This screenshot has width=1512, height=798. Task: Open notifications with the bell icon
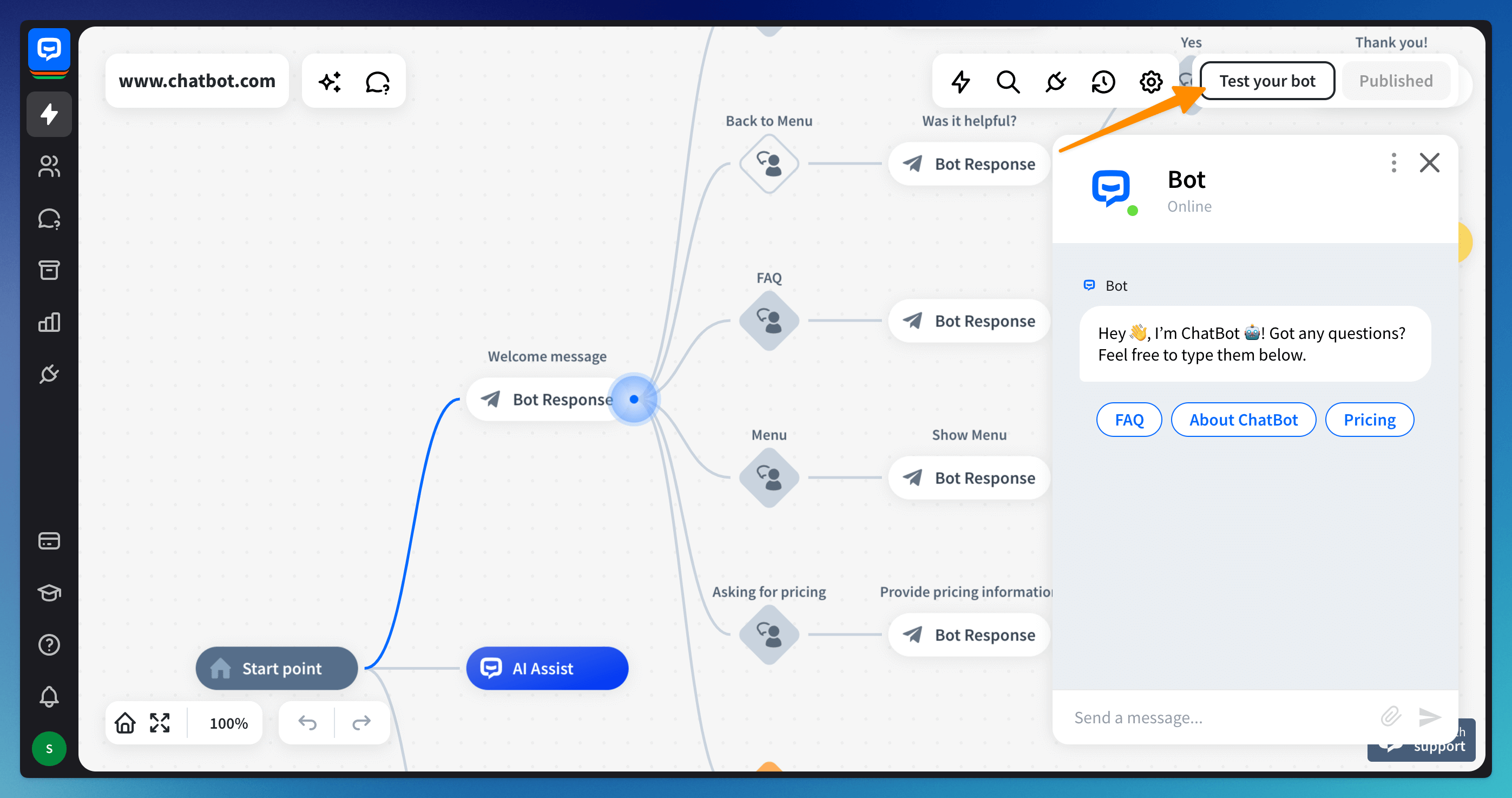point(49,696)
